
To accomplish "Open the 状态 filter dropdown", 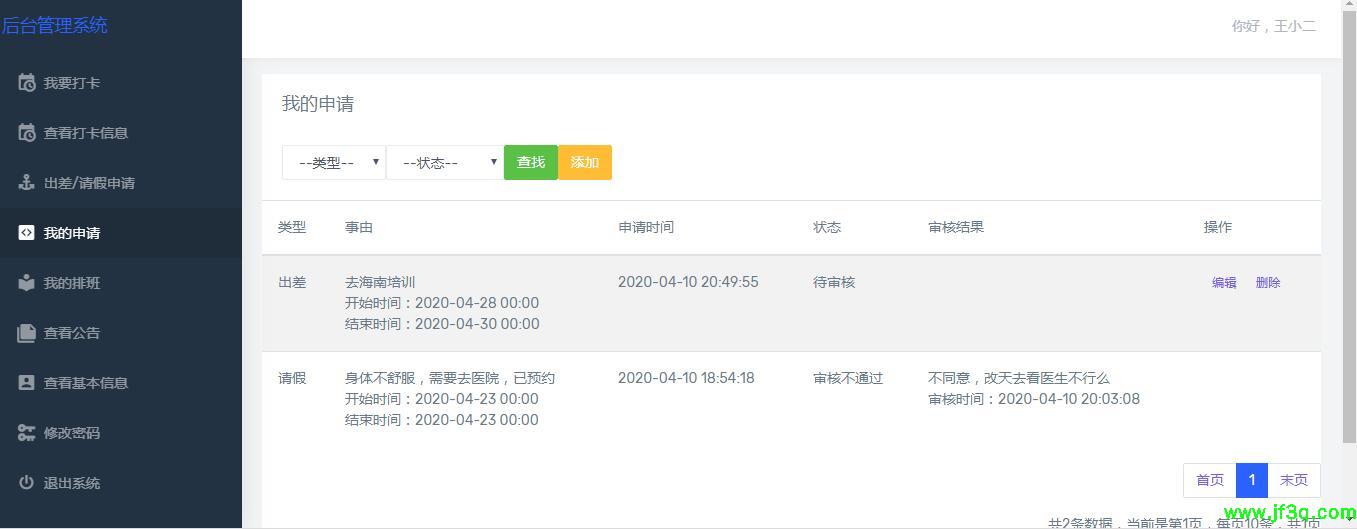I will pyautogui.click(x=444, y=162).
